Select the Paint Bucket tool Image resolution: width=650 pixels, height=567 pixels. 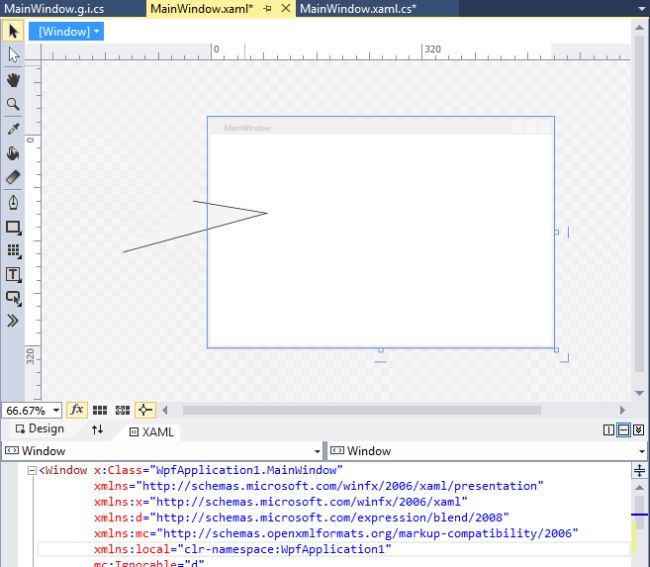coord(13,153)
